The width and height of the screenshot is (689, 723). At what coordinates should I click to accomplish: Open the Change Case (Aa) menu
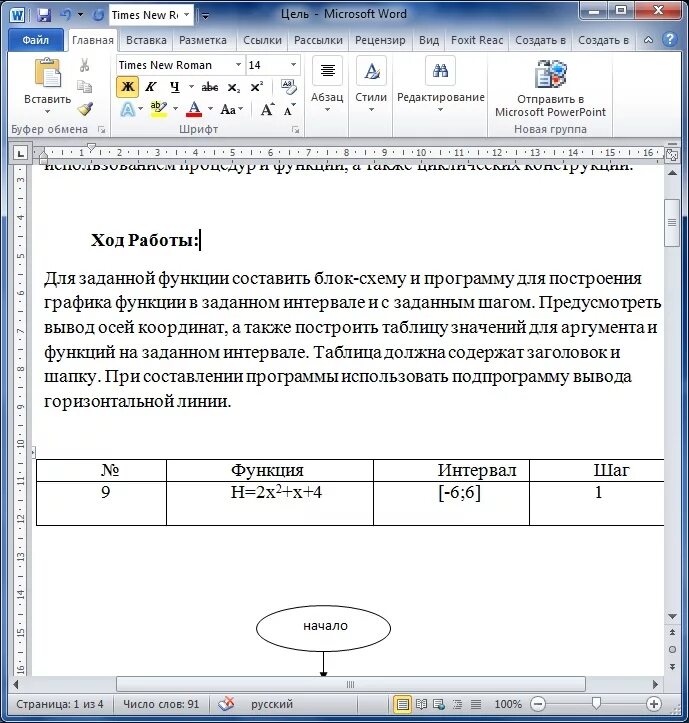[231, 109]
